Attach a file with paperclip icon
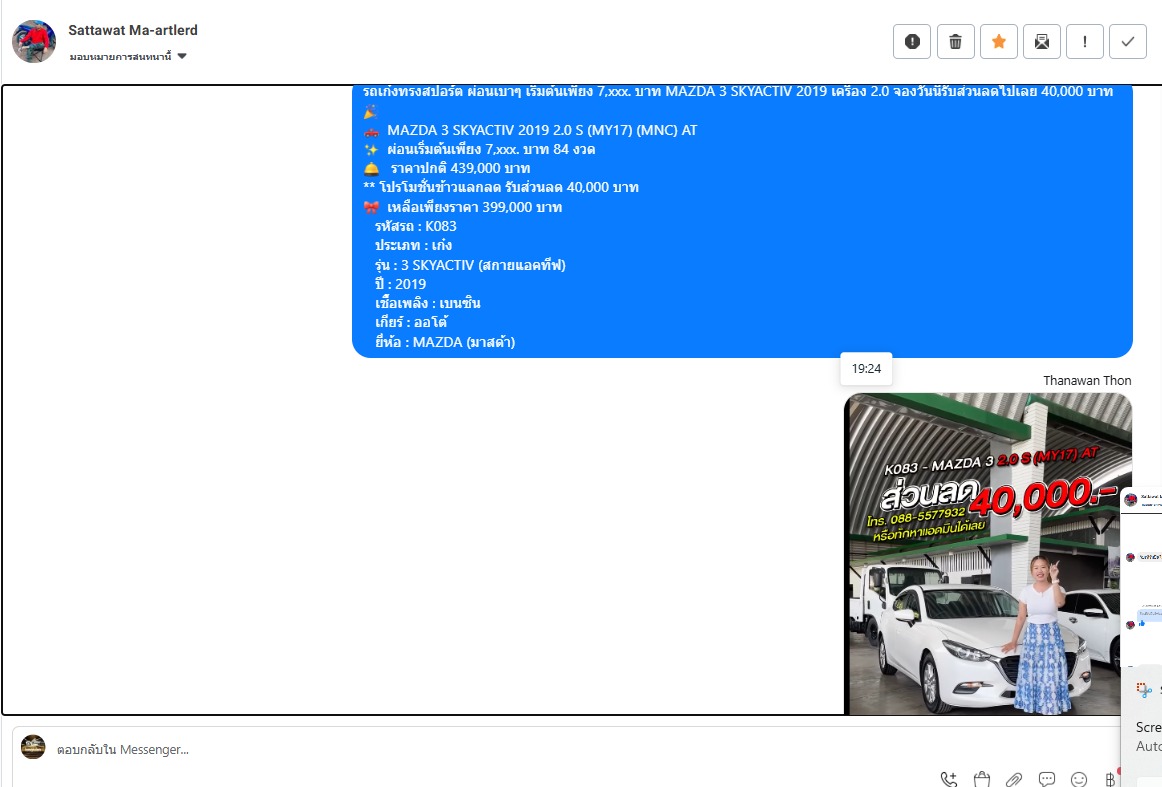 [x=1014, y=779]
